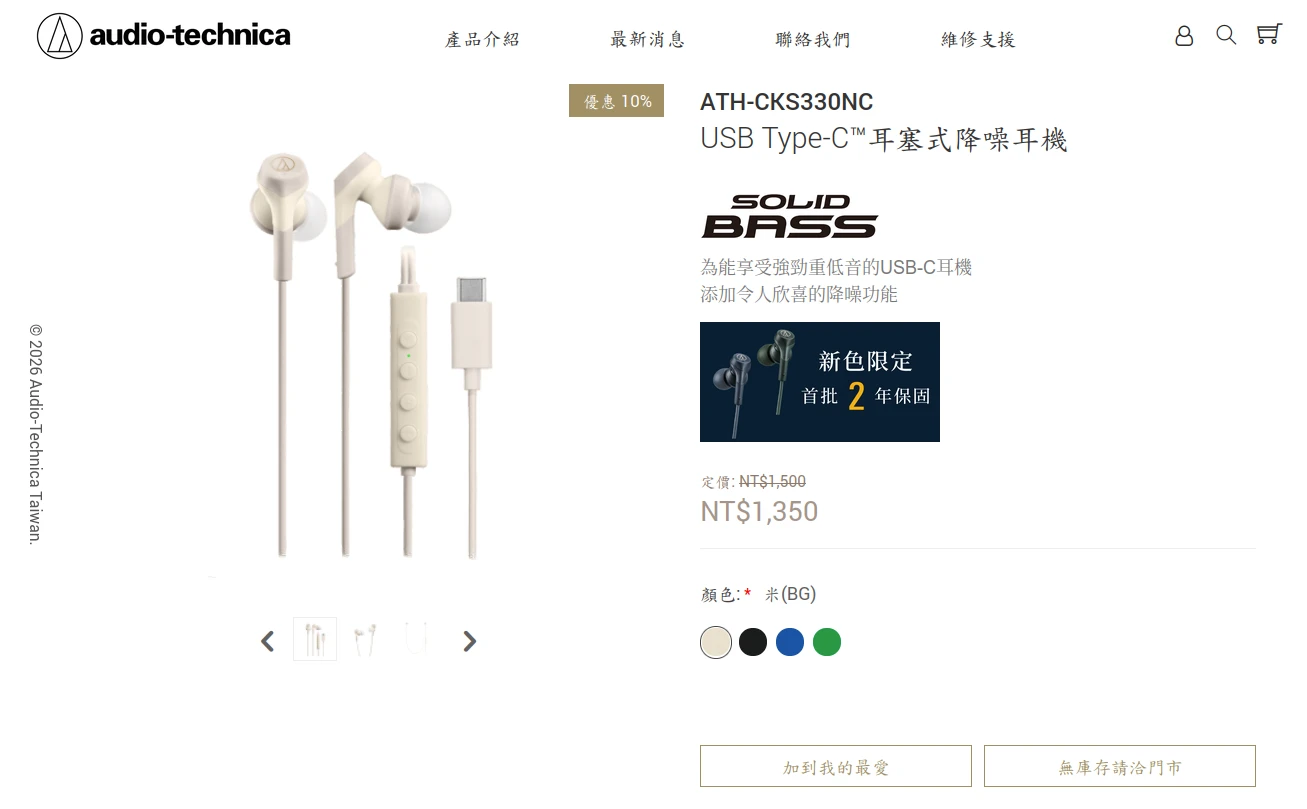1307x809 pixels.
Task: Click the Solid Bass logo
Action: coord(789,216)
